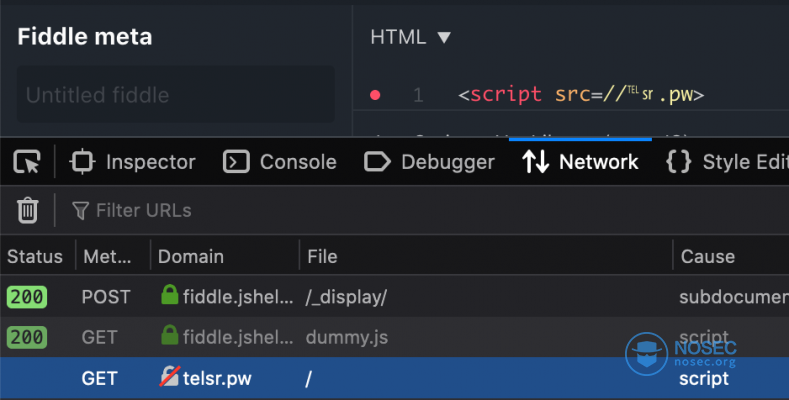Sort requests by Status column header
789x400 pixels.
point(35,257)
